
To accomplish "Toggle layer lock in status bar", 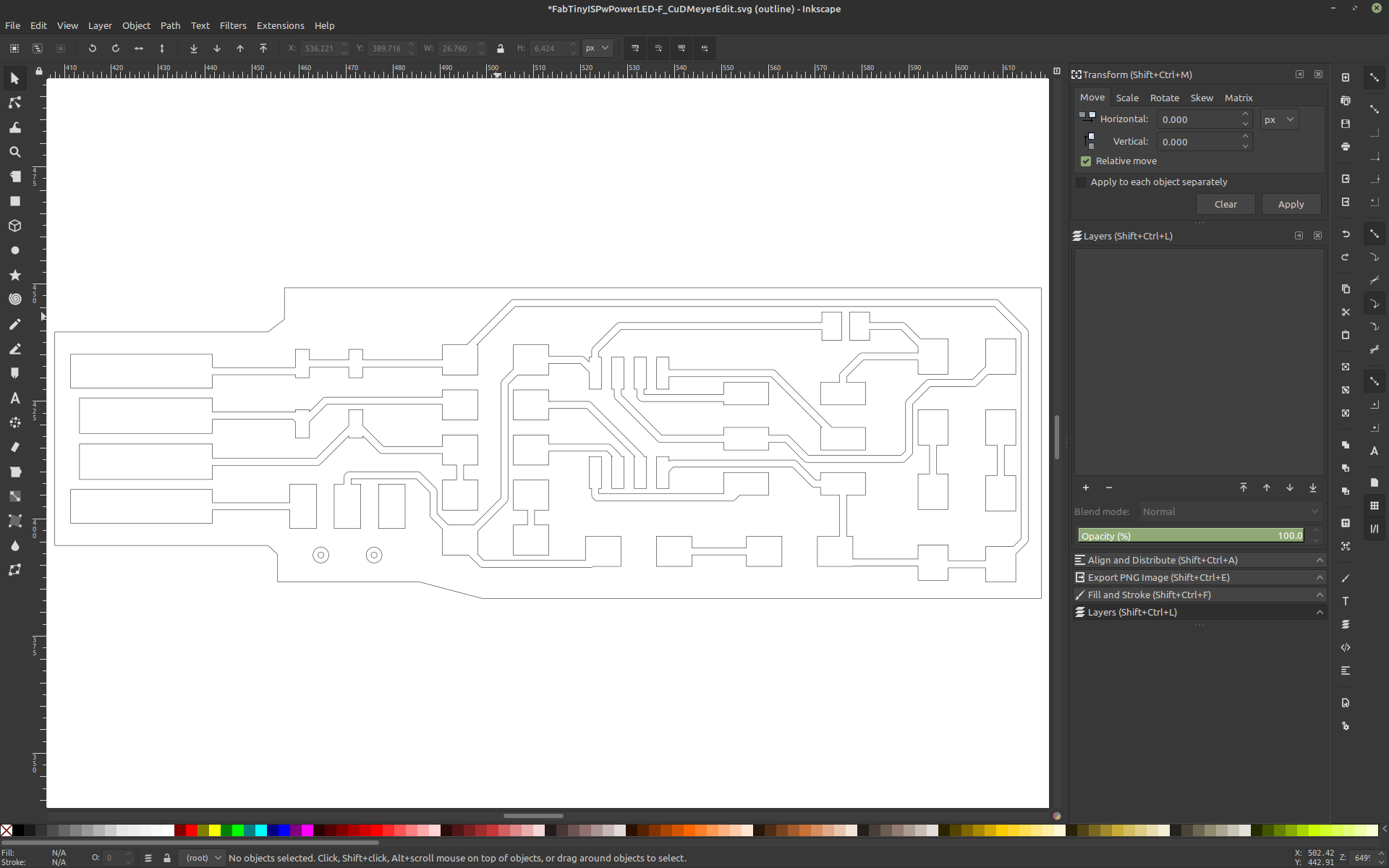I will pos(167,858).
